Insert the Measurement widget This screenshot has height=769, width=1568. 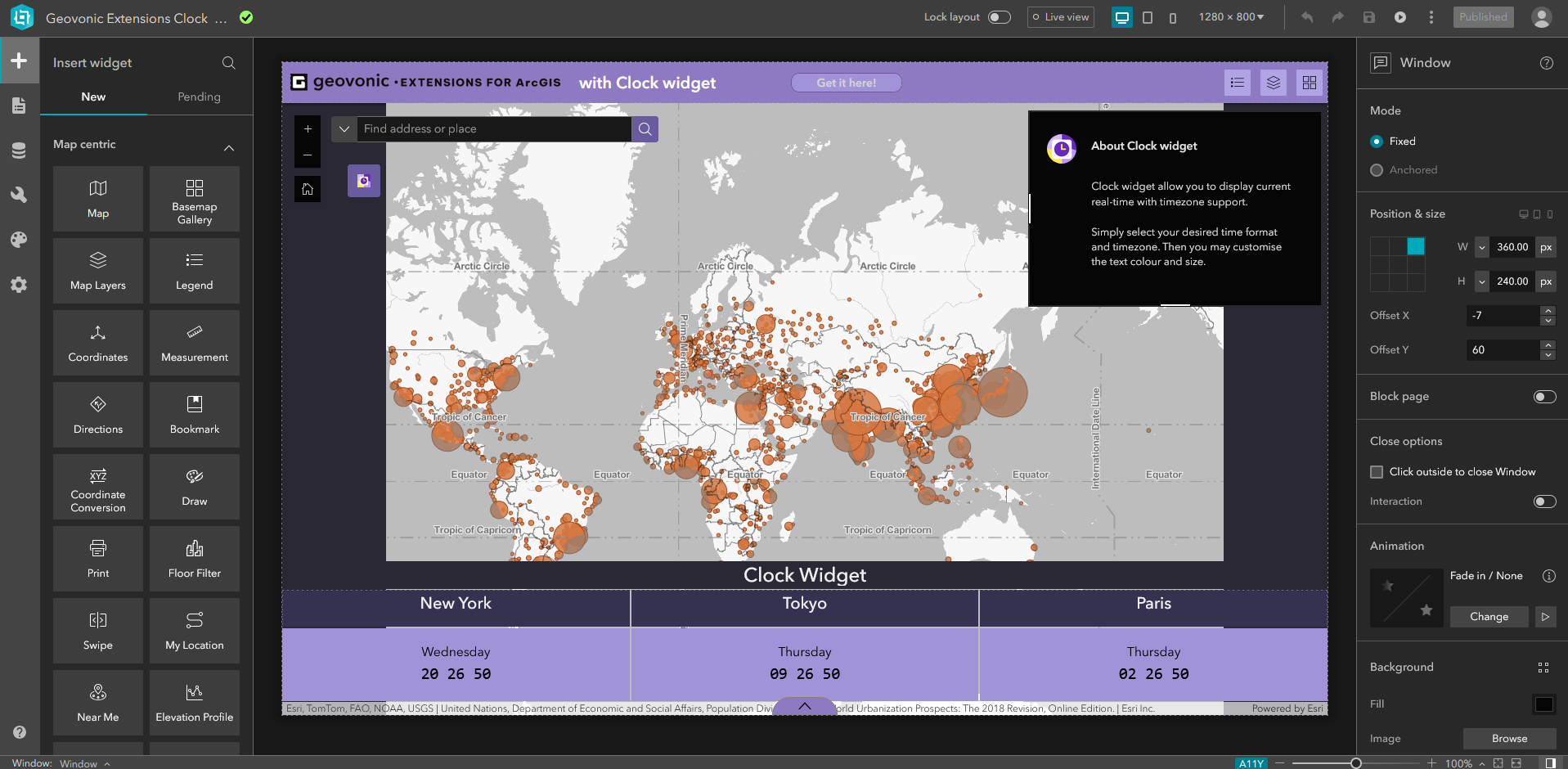pos(195,343)
